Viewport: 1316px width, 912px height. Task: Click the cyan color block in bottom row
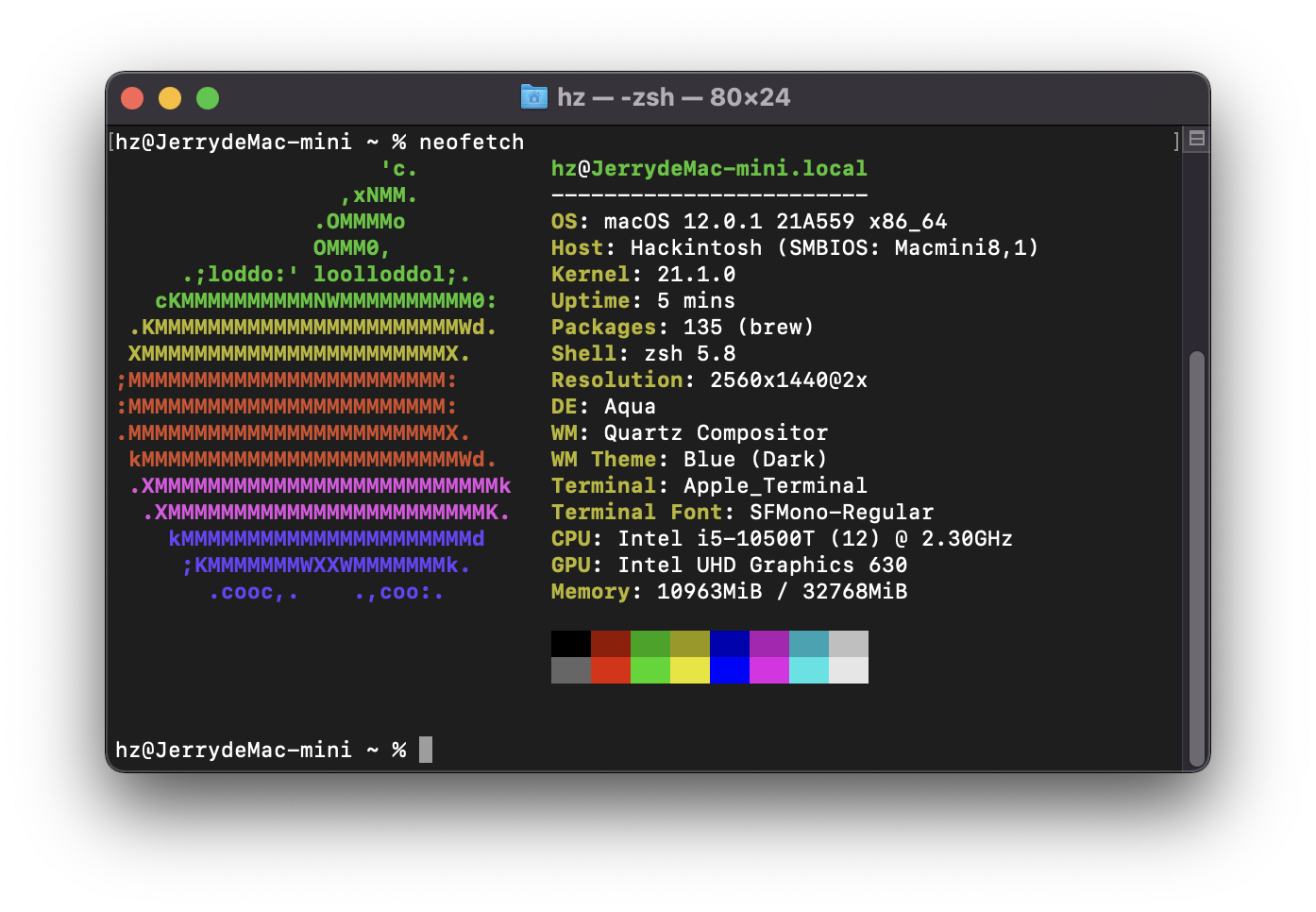tap(809, 670)
